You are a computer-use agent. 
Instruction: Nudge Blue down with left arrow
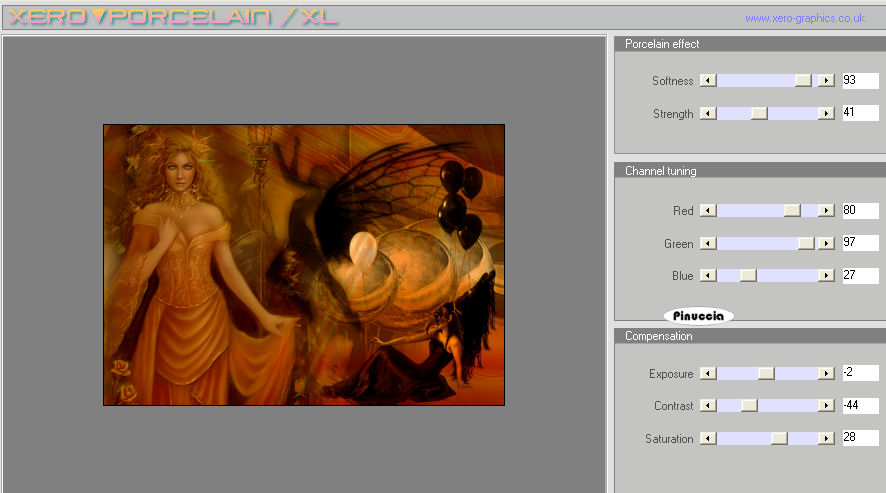[x=708, y=275]
